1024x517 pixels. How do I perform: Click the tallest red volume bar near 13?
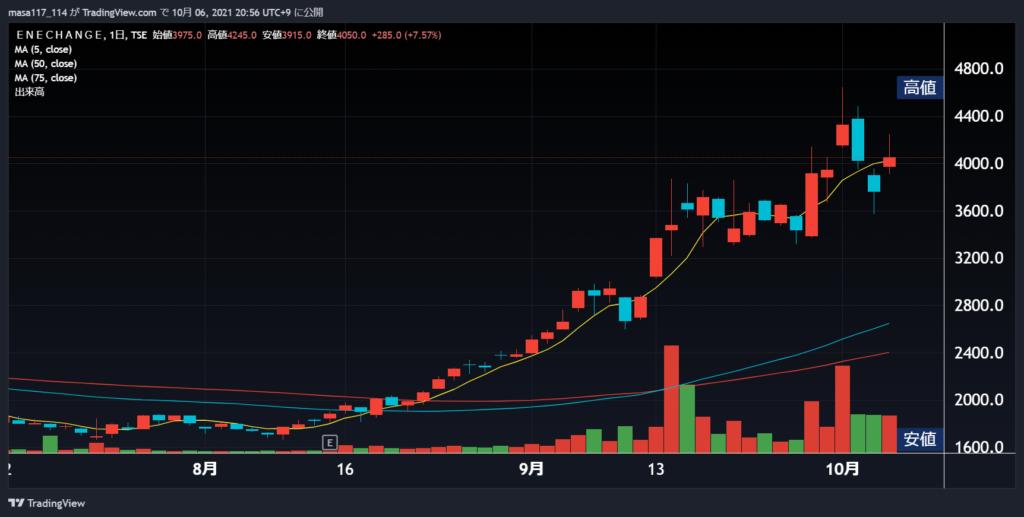pos(671,399)
